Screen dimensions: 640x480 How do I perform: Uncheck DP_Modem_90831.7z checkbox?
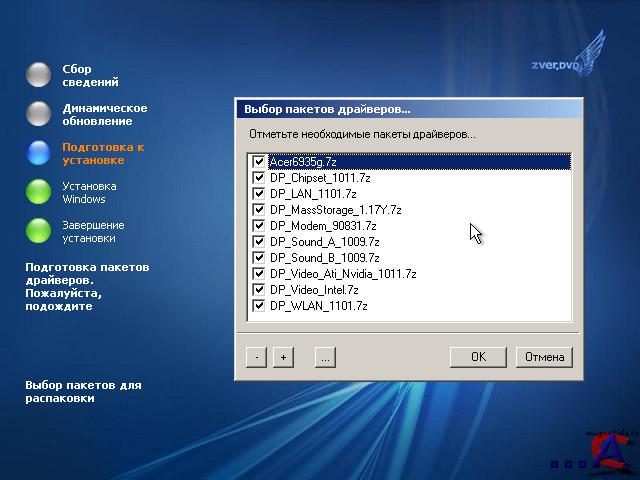coord(260,225)
